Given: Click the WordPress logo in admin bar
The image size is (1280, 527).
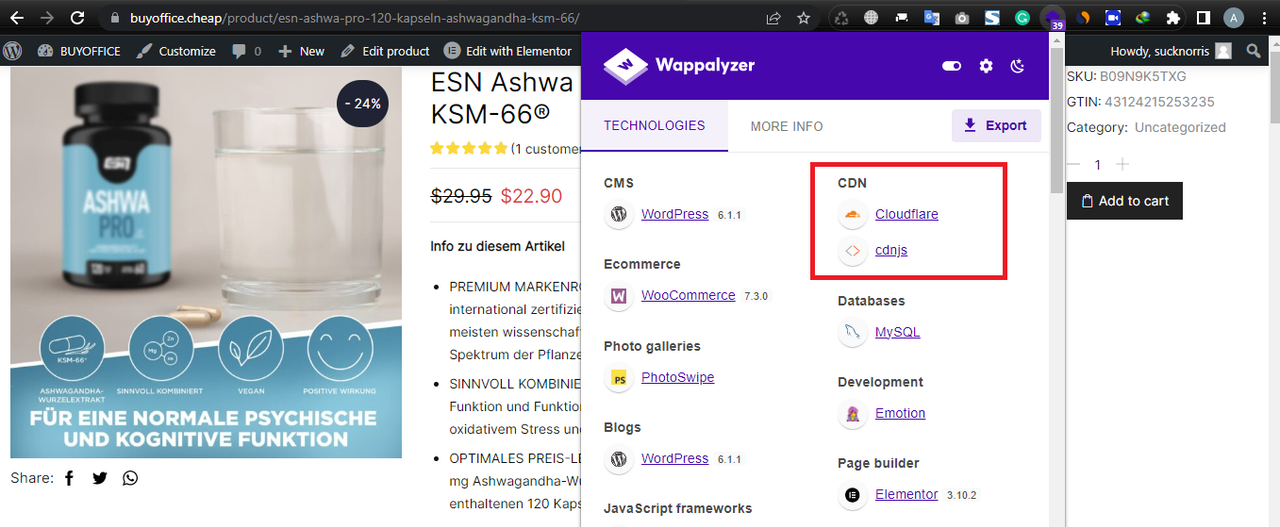Looking at the screenshot, I should [x=13, y=51].
